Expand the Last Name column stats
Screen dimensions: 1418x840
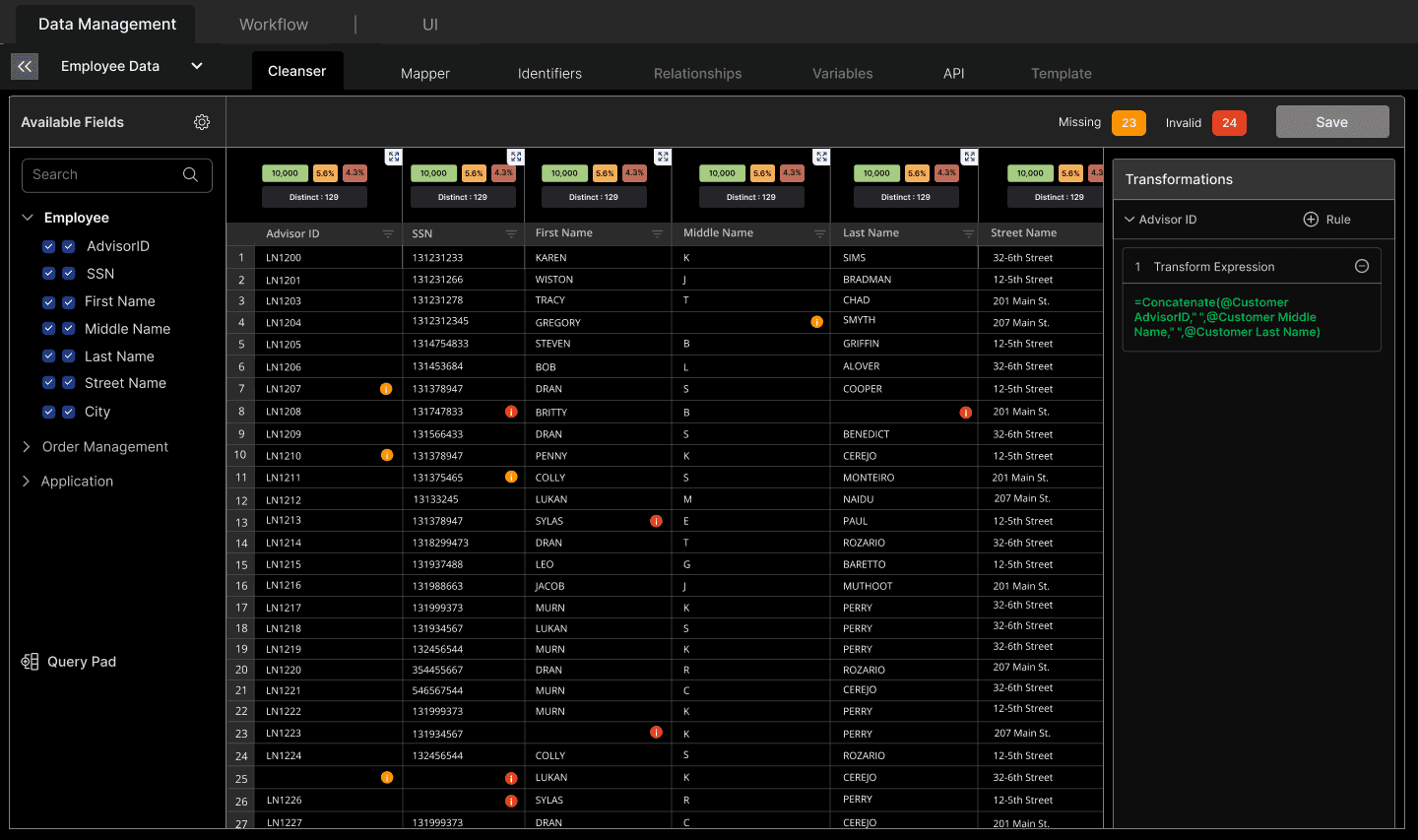(x=970, y=157)
